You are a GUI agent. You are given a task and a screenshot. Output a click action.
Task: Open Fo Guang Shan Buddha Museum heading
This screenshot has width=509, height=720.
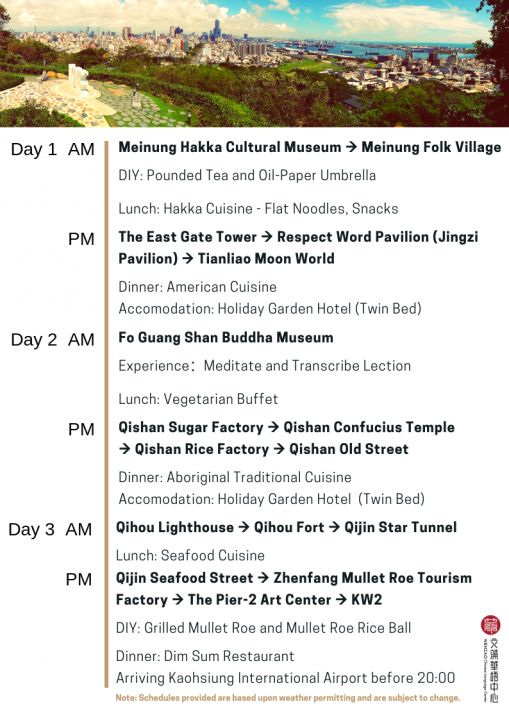coord(226,338)
